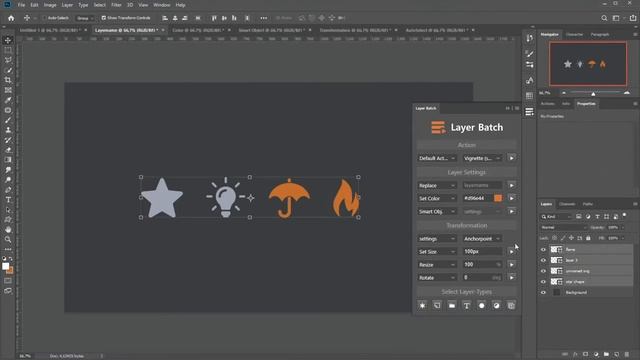Select the Hand tool

click(8, 230)
